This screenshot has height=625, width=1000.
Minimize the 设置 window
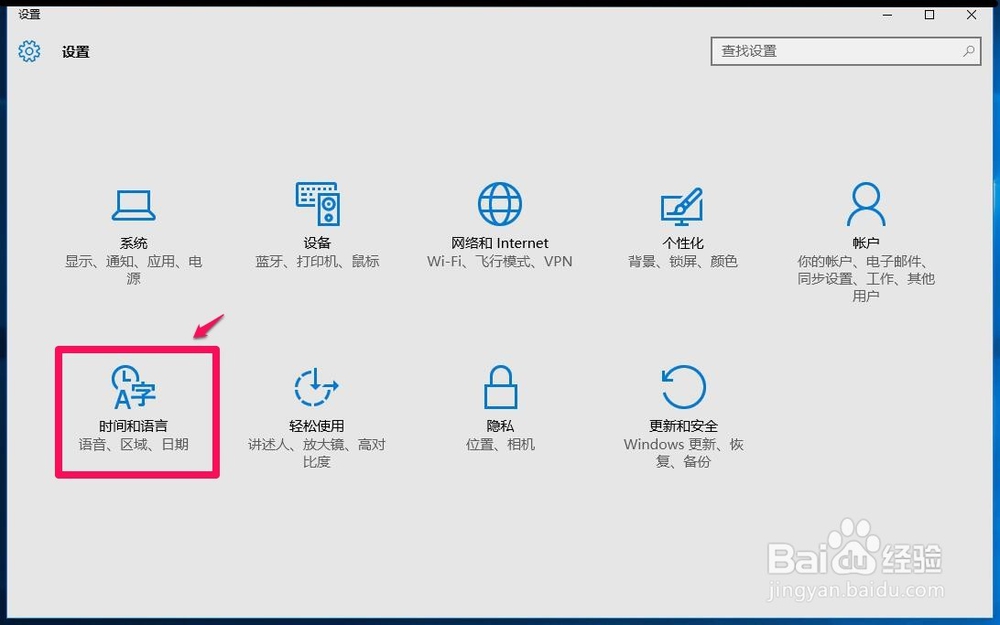[888, 15]
